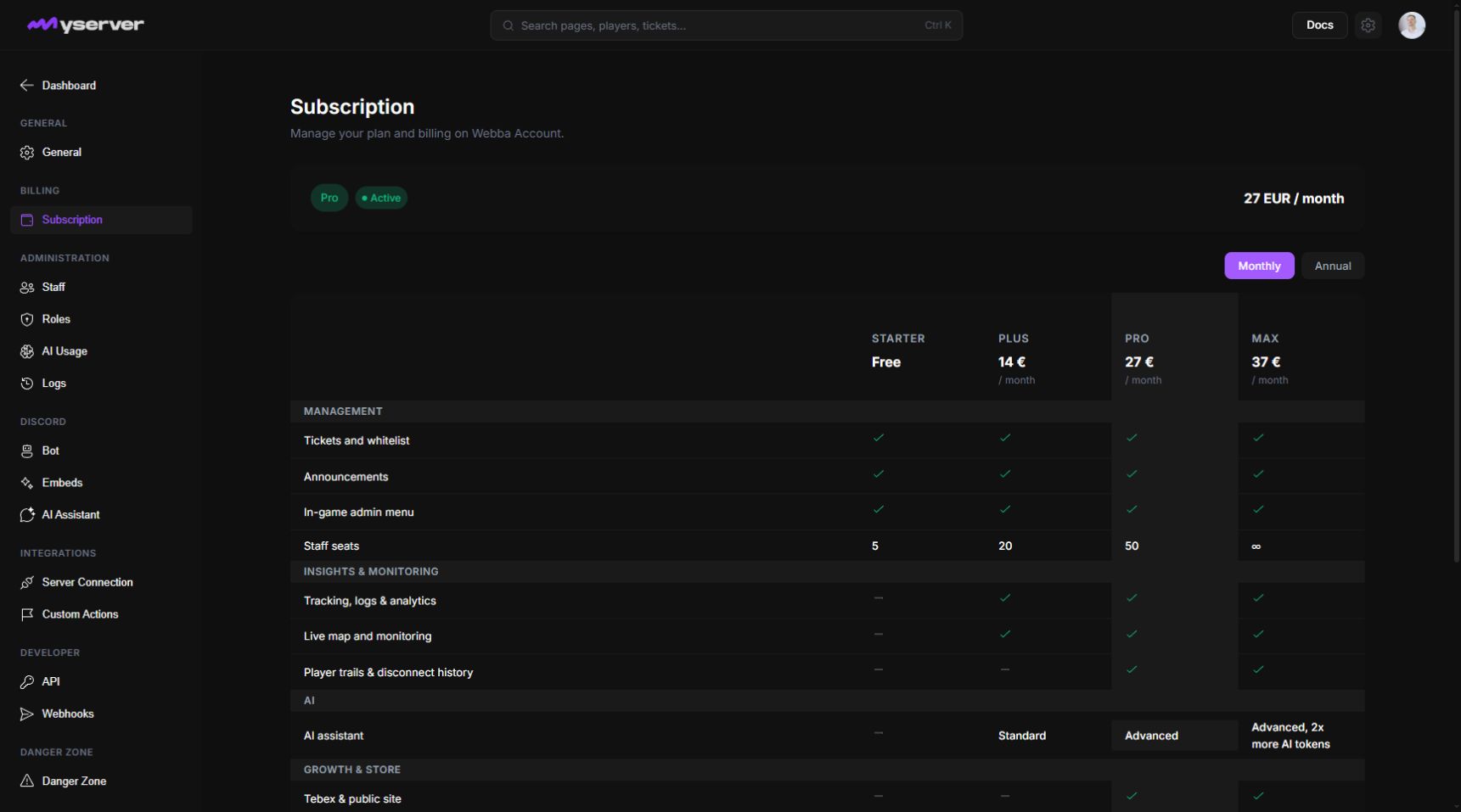Click Advanced in the AI assistant row
Image resolution: width=1461 pixels, height=812 pixels.
pyautogui.click(x=1151, y=736)
